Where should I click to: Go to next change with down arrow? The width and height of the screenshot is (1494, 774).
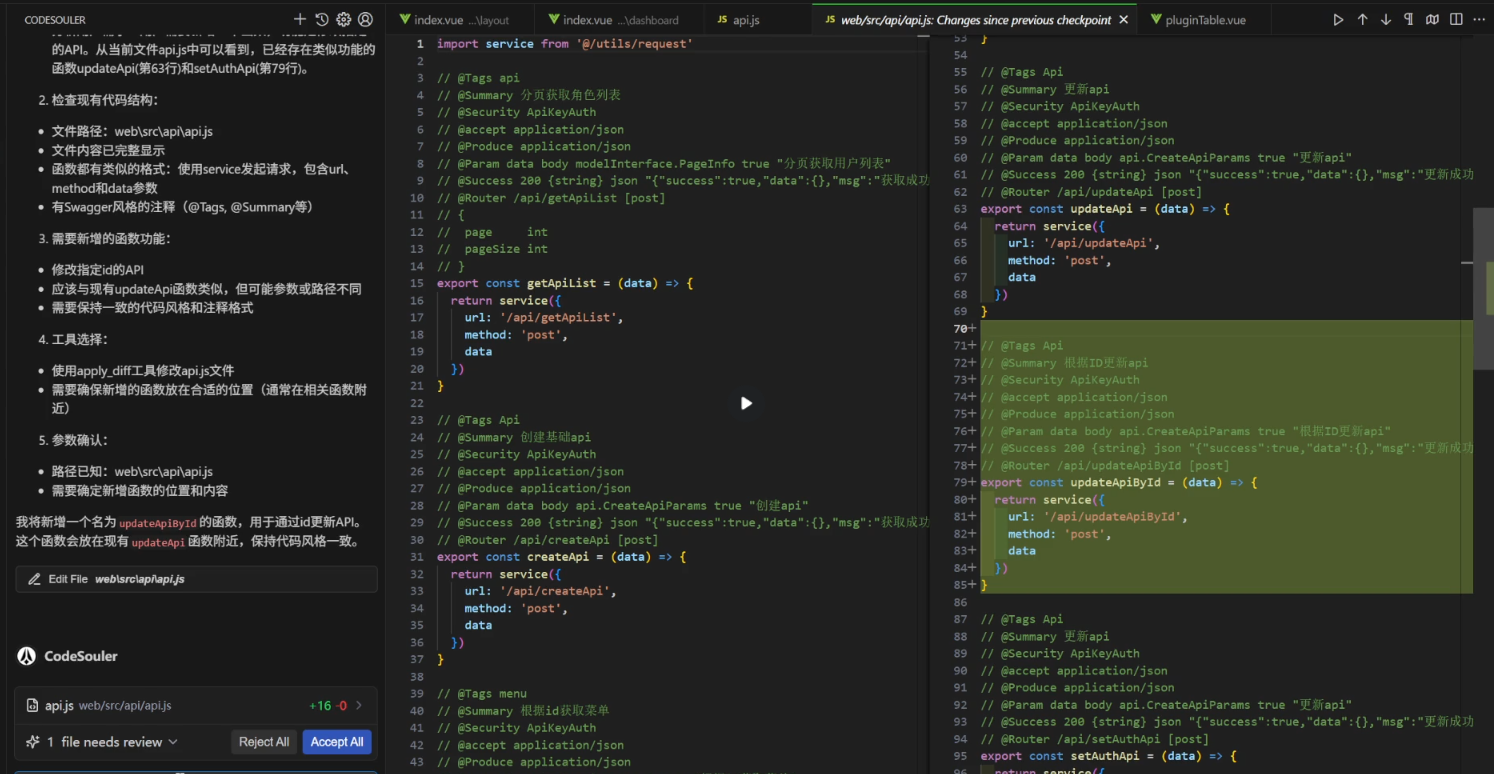point(1386,20)
